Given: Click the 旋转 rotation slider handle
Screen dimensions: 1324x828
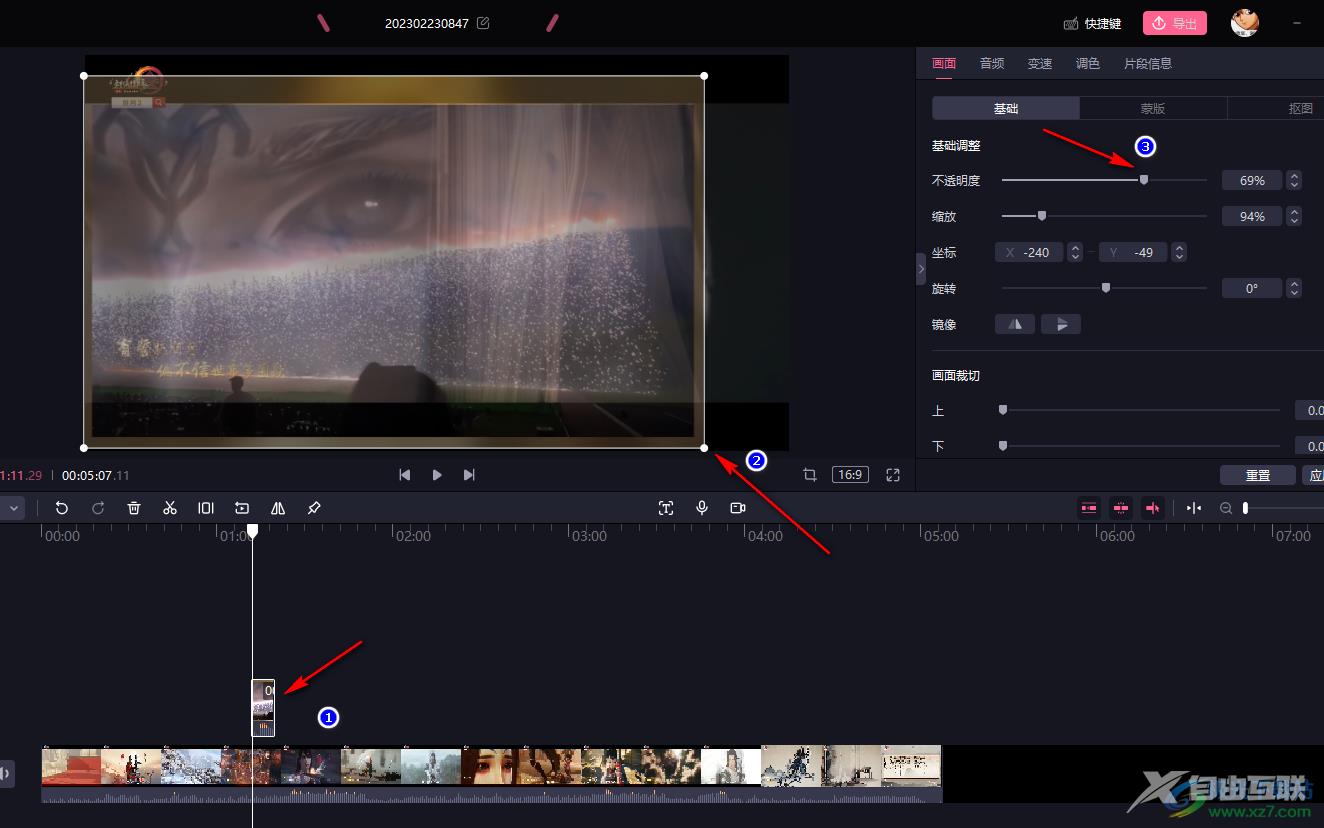Looking at the screenshot, I should [1106, 288].
